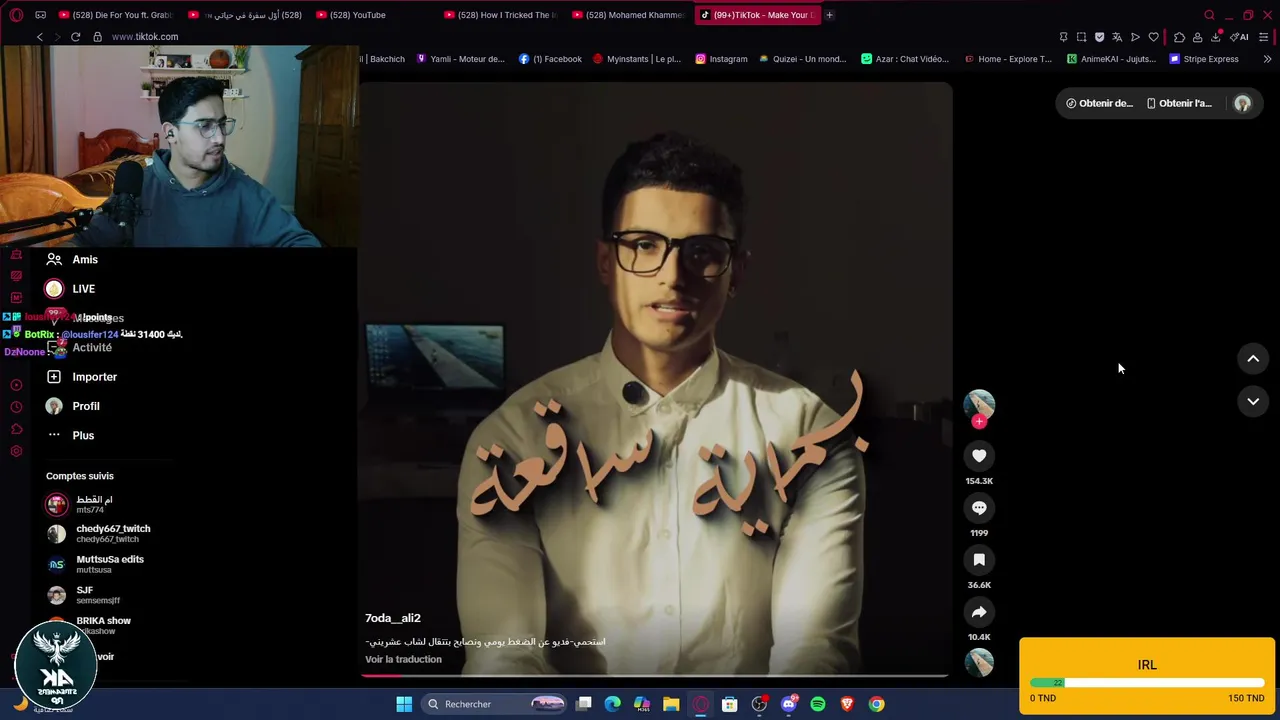Share the video using arrow icon
1280x720 pixels.
click(979, 612)
